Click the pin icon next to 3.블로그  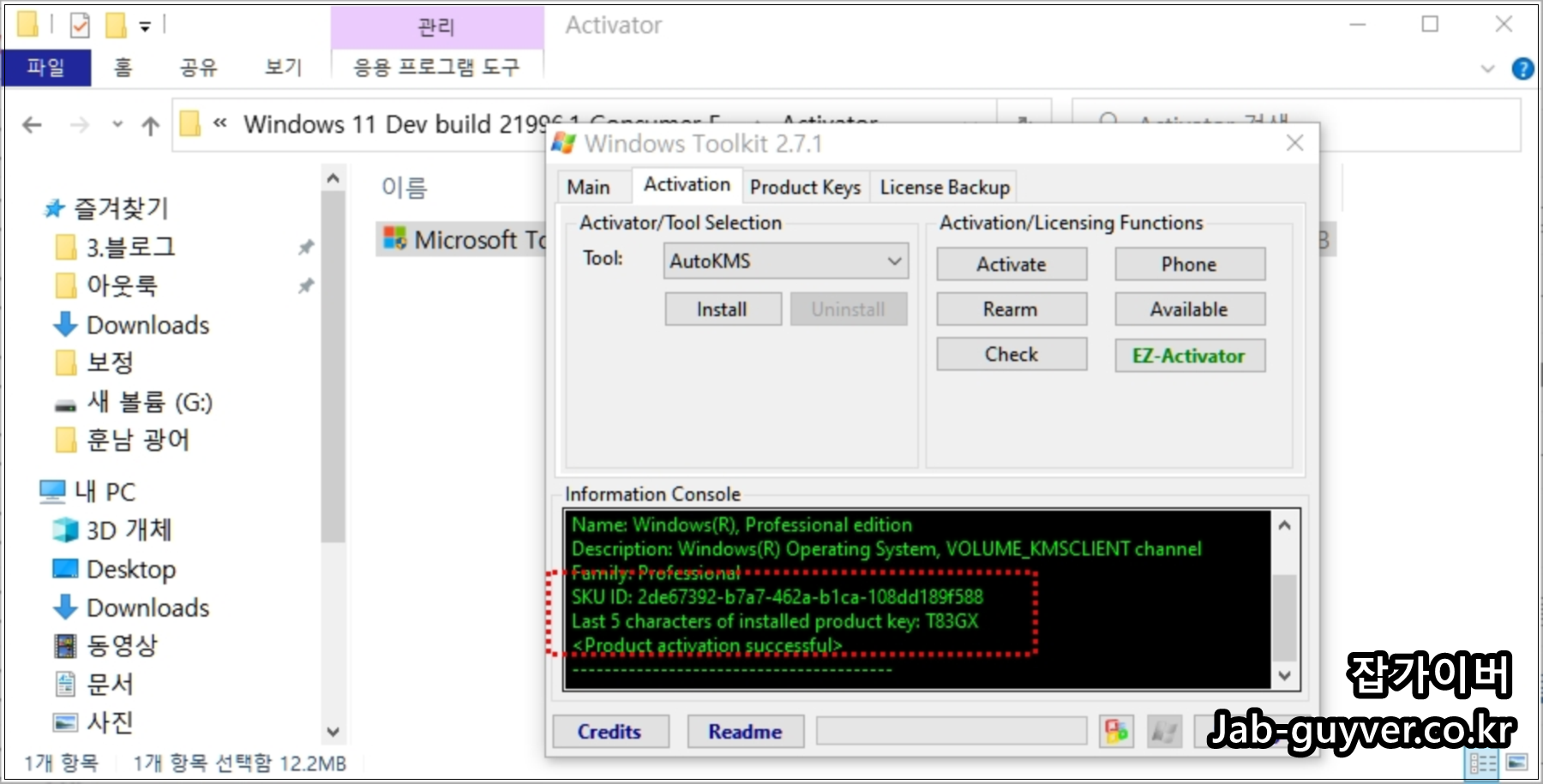[x=305, y=248]
